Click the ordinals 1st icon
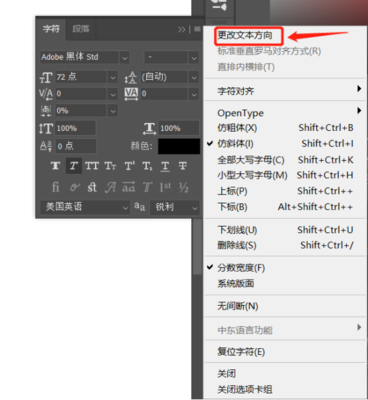Image resolution: width=368 pixels, height=400 pixels. click(x=165, y=187)
